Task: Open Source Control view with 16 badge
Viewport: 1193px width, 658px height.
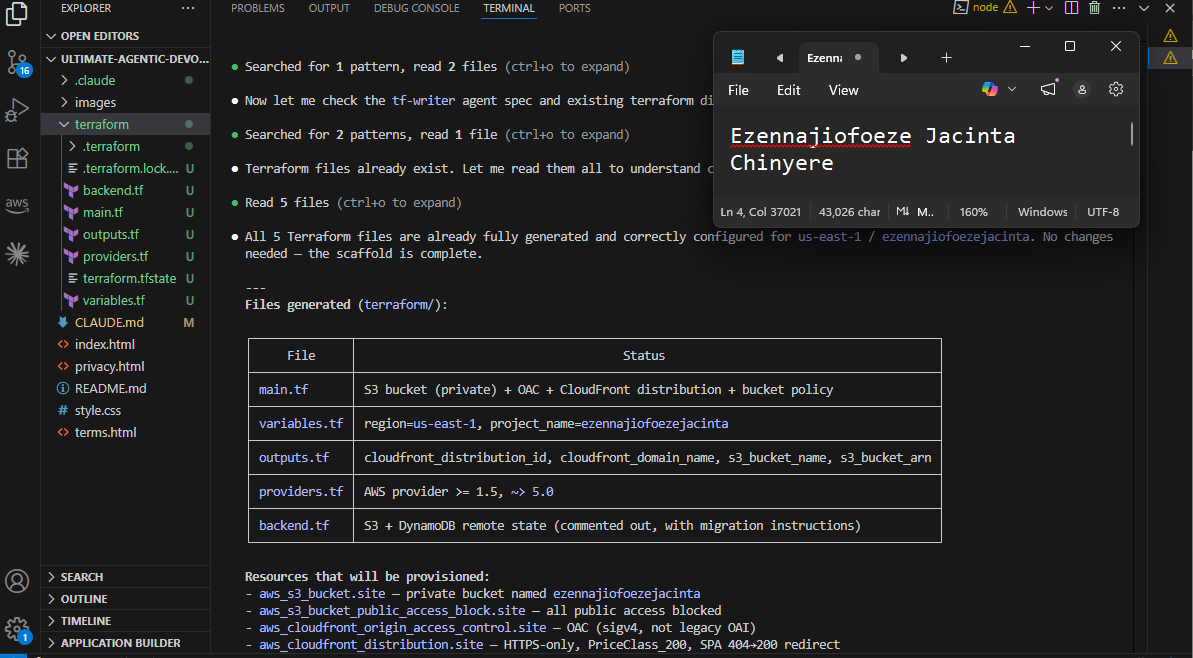Action: click(17, 62)
